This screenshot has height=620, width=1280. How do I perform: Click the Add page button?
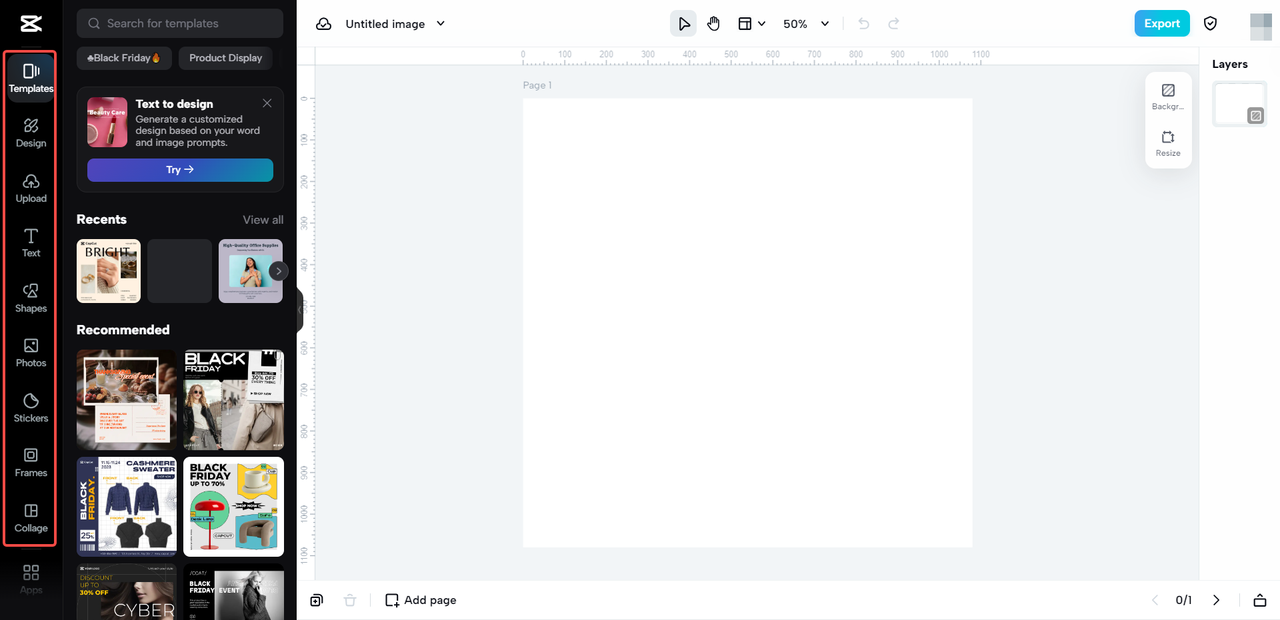421,600
